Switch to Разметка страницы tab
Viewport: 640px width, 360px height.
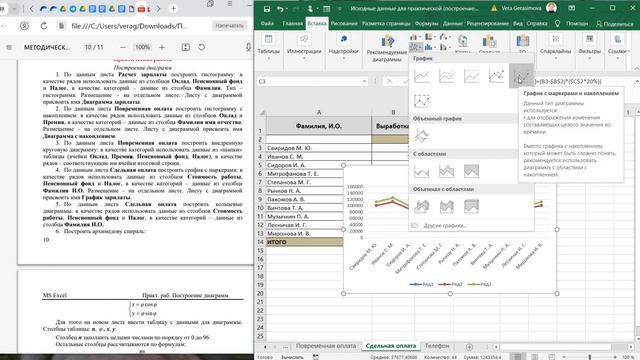pyautogui.click(x=386, y=24)
